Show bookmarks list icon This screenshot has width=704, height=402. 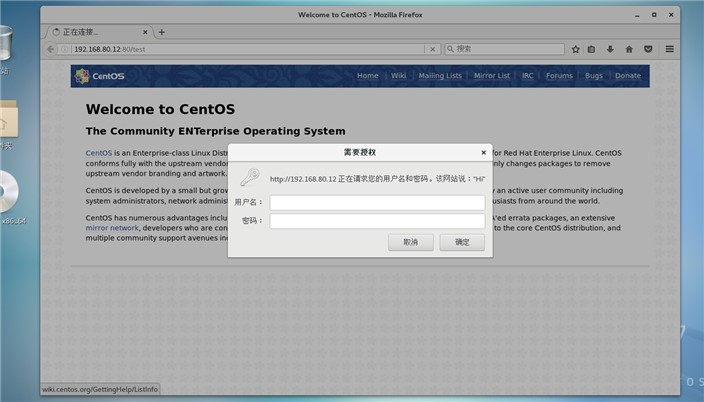pos(591,49)
